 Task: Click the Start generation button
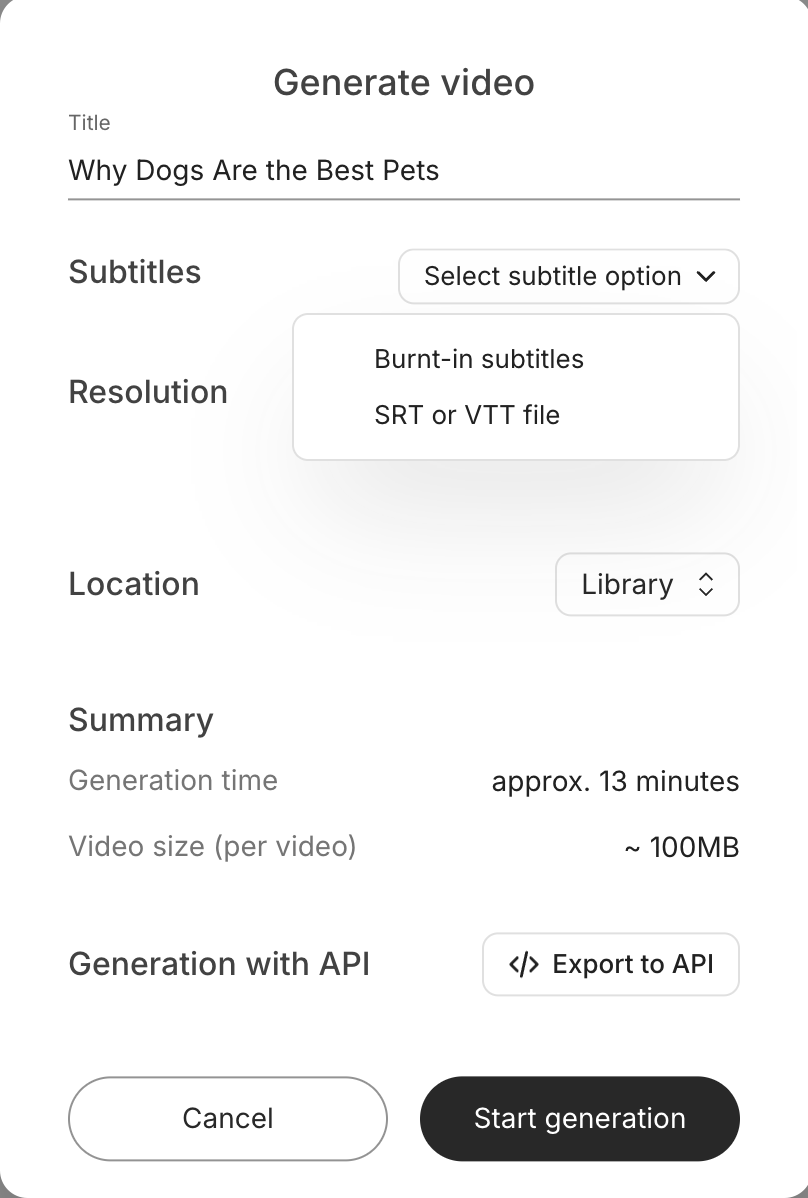tap(580, 1119)
